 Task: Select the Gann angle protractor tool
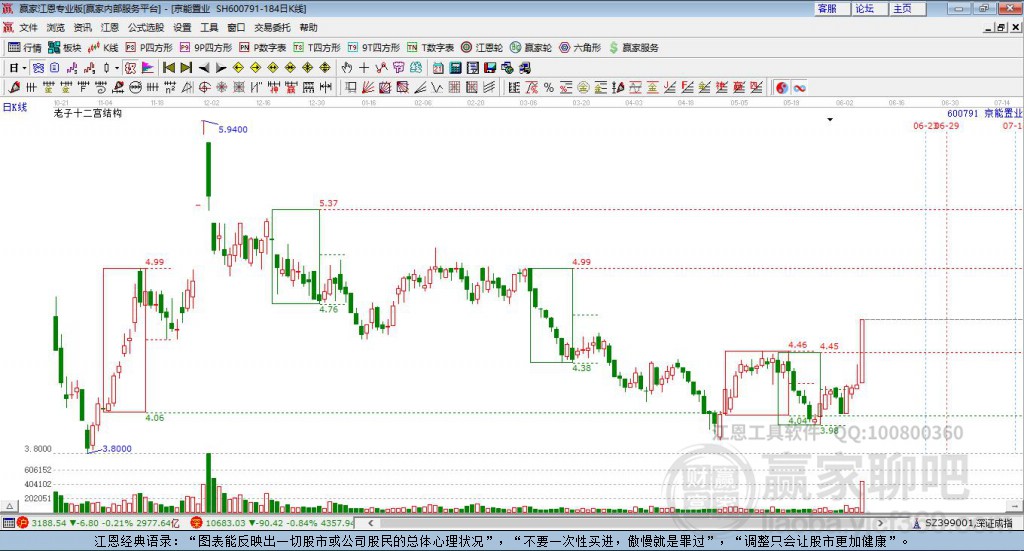(187, 87)
